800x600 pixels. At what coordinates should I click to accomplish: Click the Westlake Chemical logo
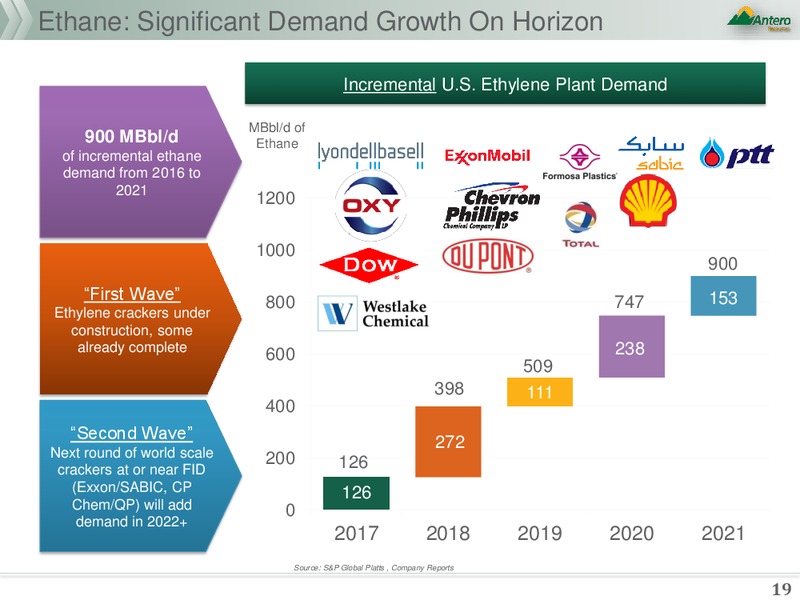373,313
